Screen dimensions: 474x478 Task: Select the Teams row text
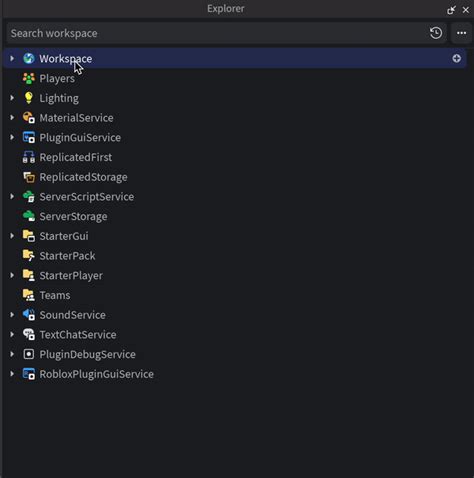[x=55, y=295]
